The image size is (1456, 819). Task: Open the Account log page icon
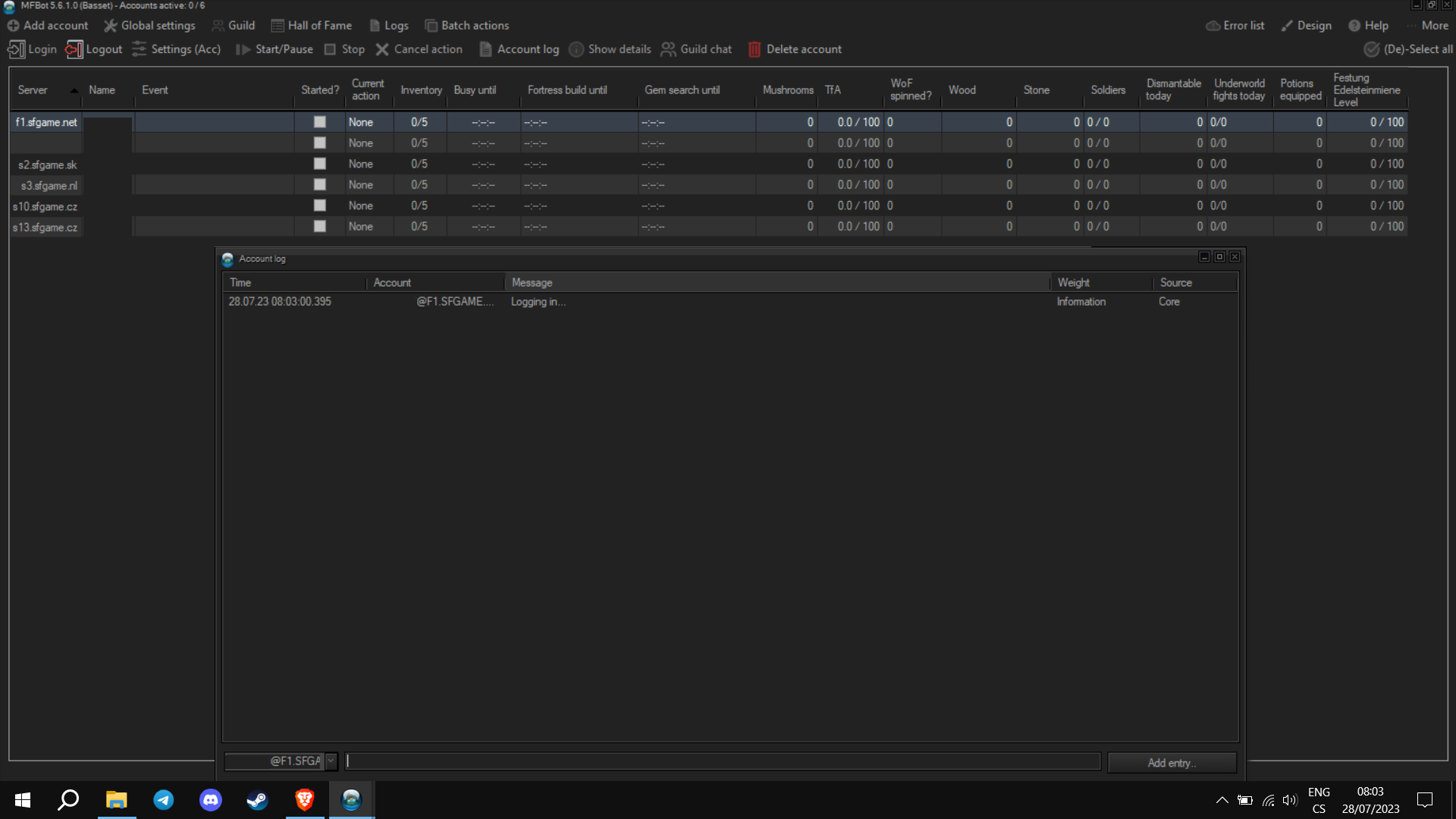pos(485,49)
